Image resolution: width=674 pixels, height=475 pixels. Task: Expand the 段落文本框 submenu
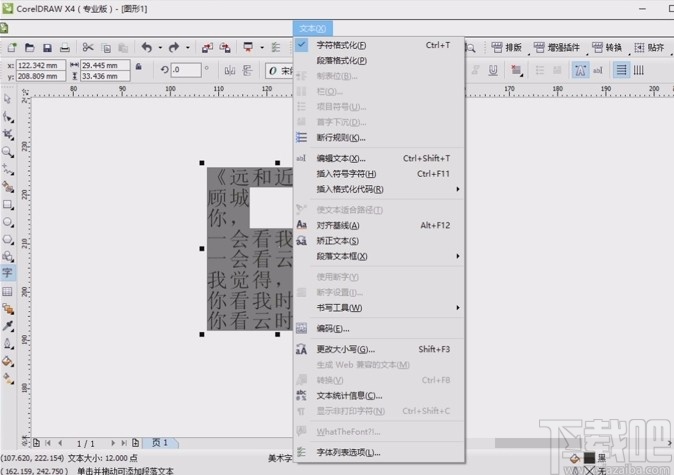coord(379,256)
